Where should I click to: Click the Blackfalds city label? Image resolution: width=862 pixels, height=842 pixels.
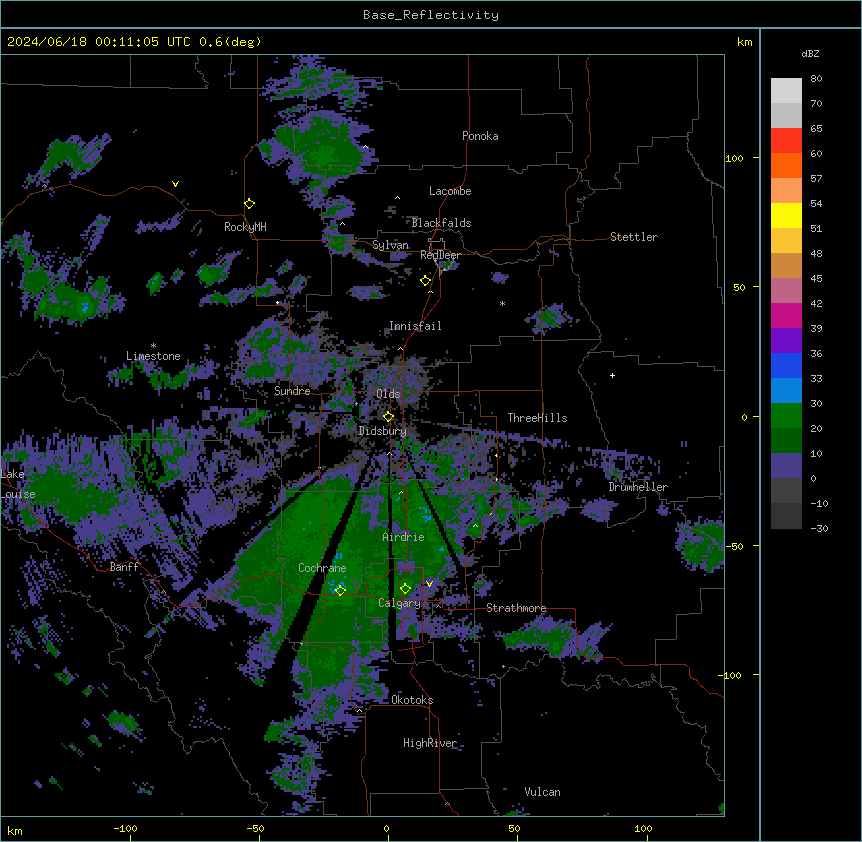coord(441,223)
